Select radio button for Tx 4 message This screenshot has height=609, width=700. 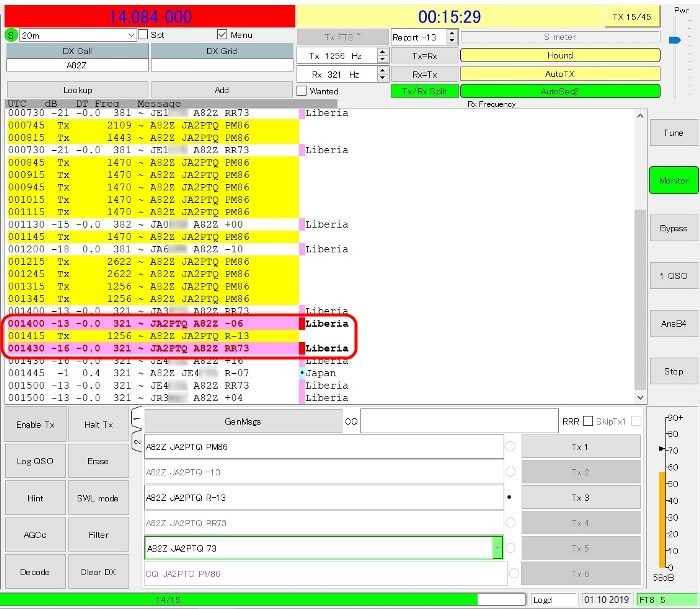[510, 522]
